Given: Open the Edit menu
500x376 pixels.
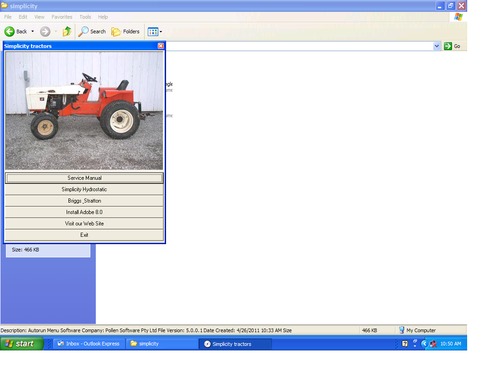Looking at the screenshot, I should 23,17.
